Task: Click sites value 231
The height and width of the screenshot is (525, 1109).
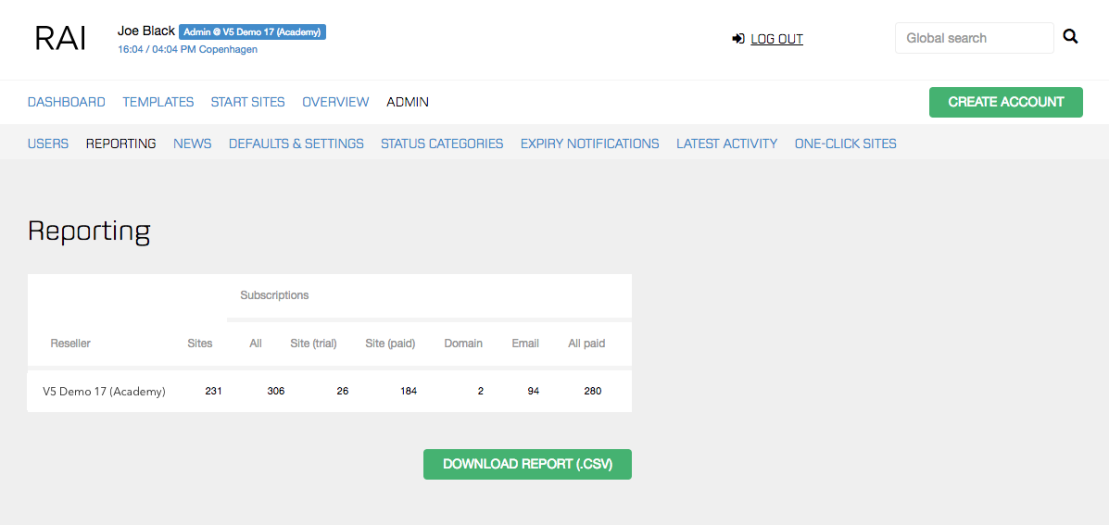Action: click(x=214, y=391)
